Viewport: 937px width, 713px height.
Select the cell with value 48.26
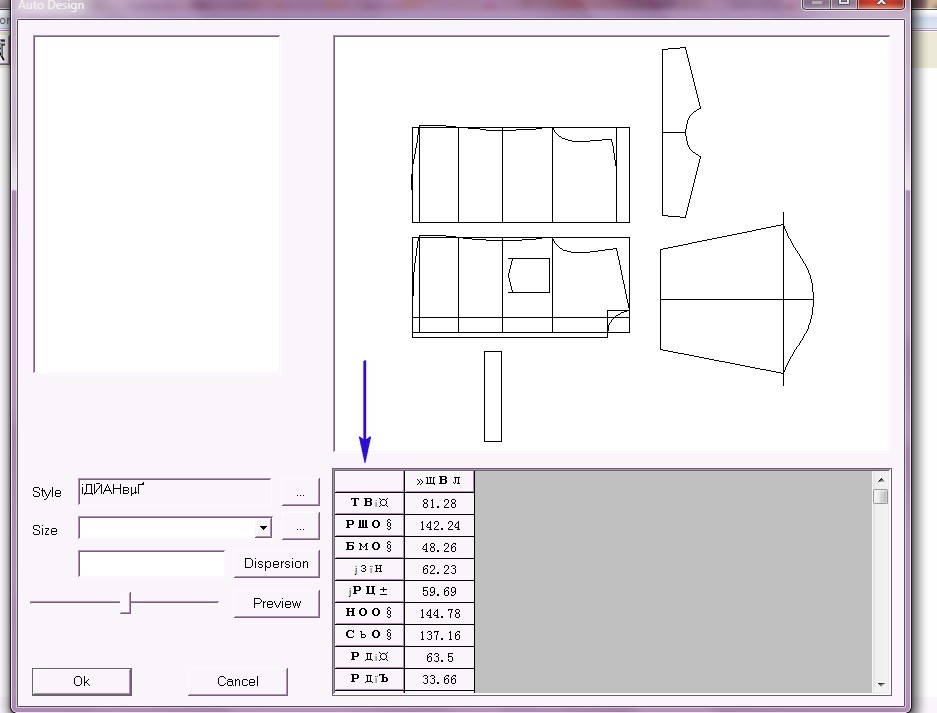(439, 547)
